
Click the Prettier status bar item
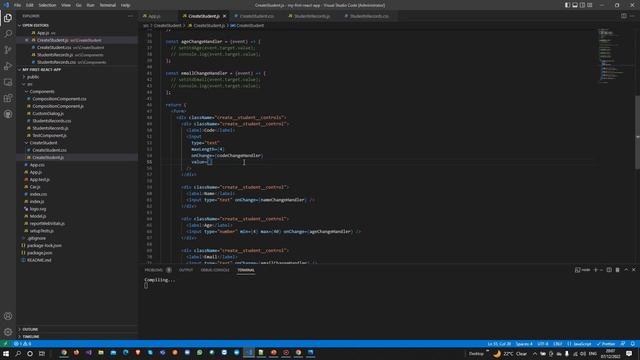click(606, 344)
